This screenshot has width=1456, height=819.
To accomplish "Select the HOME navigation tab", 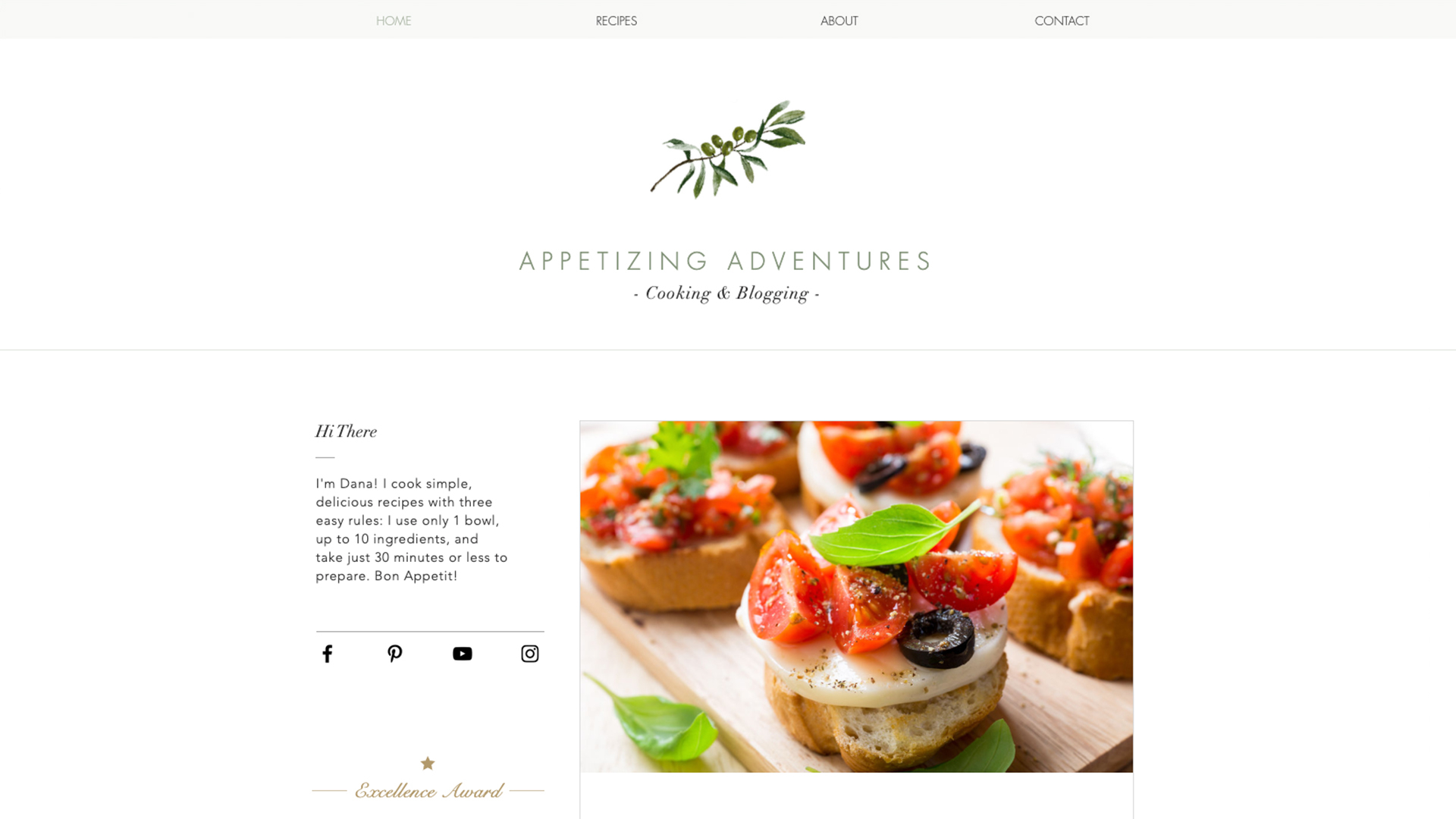I will click(x=393, y=21).
